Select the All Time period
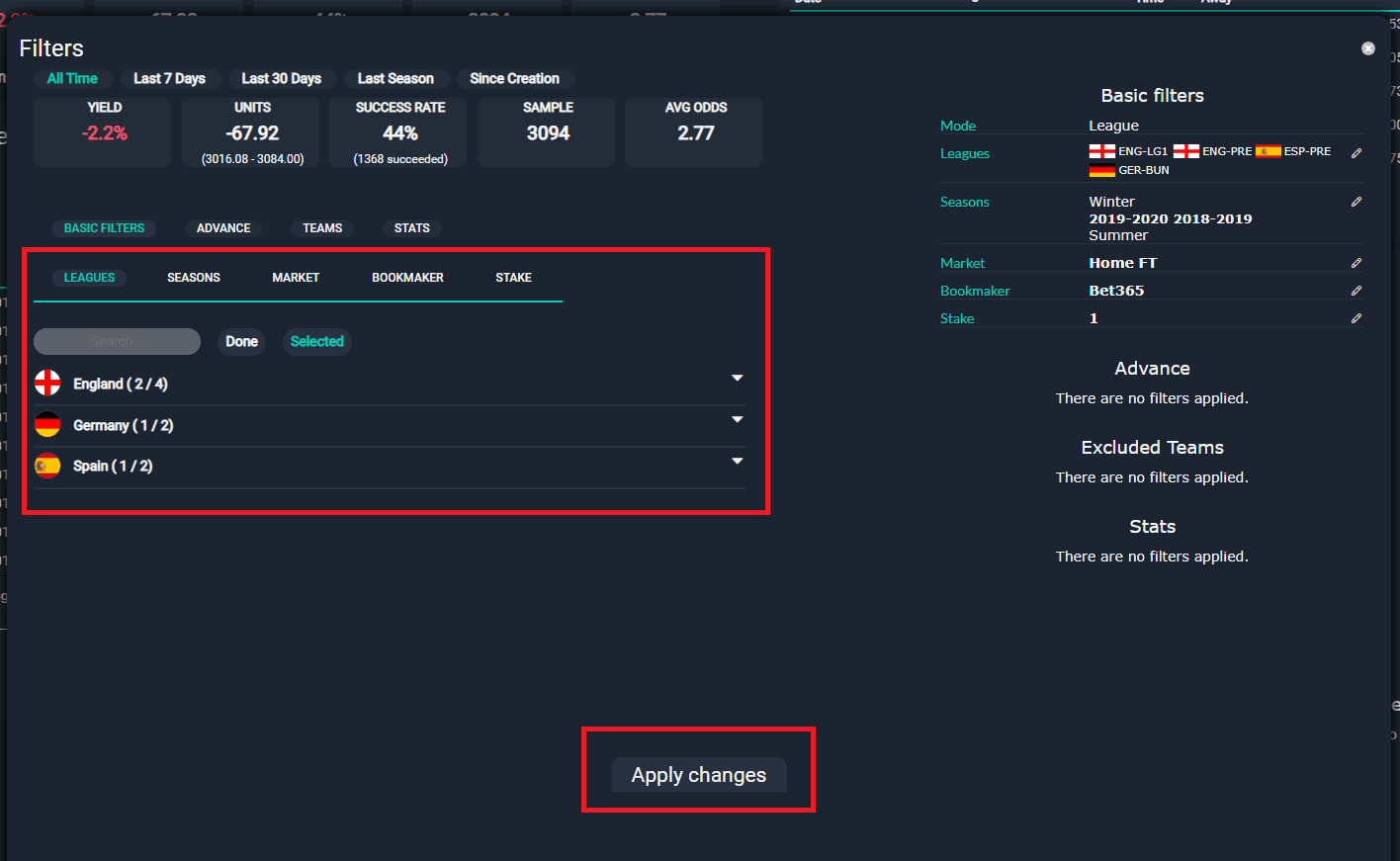This screenshot has height=861, width=1400. (72, 79)
